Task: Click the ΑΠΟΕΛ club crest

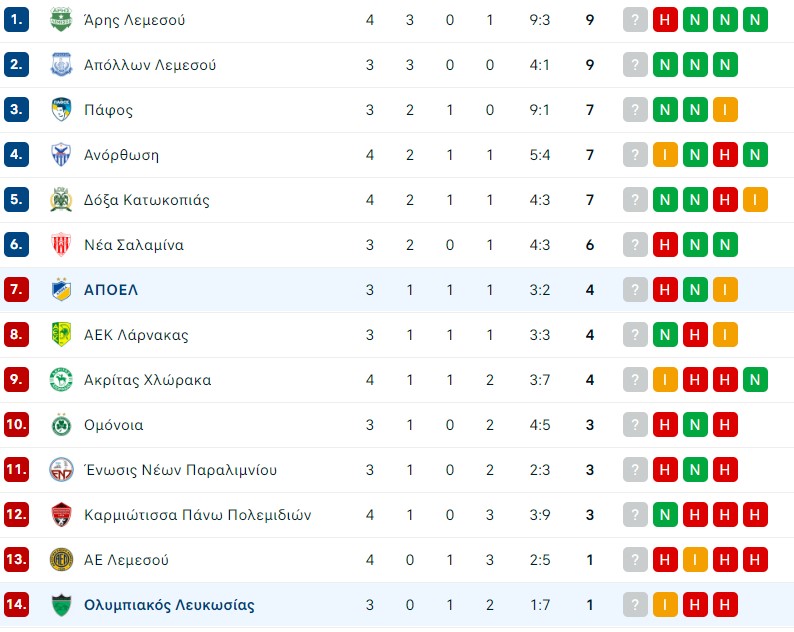Action: 61,290
